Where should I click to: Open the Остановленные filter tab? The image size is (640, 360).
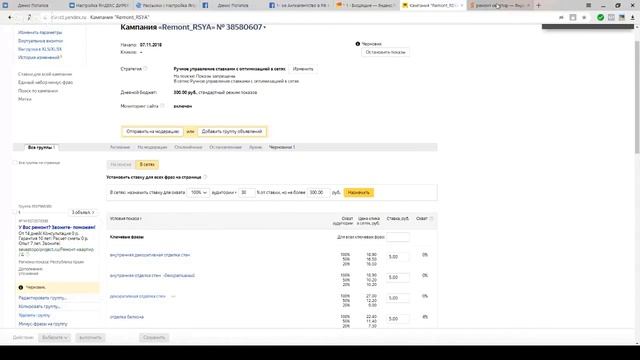tap(225, 147)
